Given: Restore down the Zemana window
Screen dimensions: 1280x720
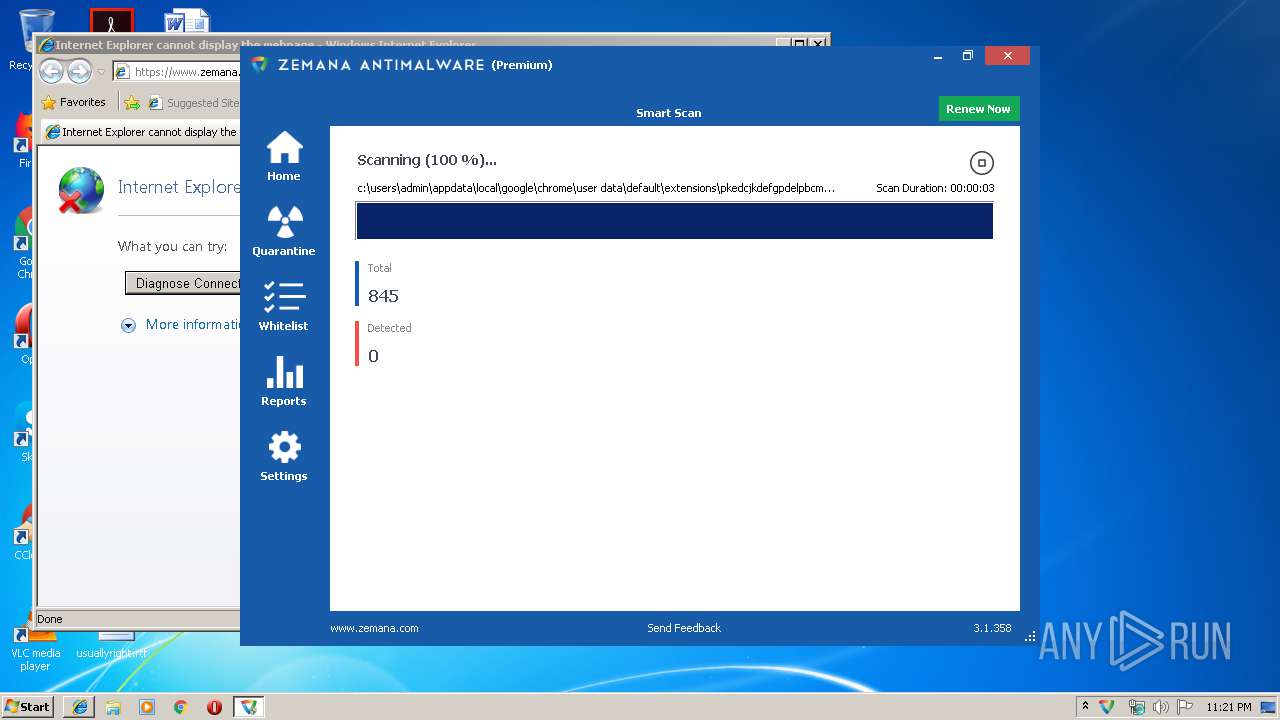Looking at the screenshot, I should pyautogui.click(x=968, y=56).
